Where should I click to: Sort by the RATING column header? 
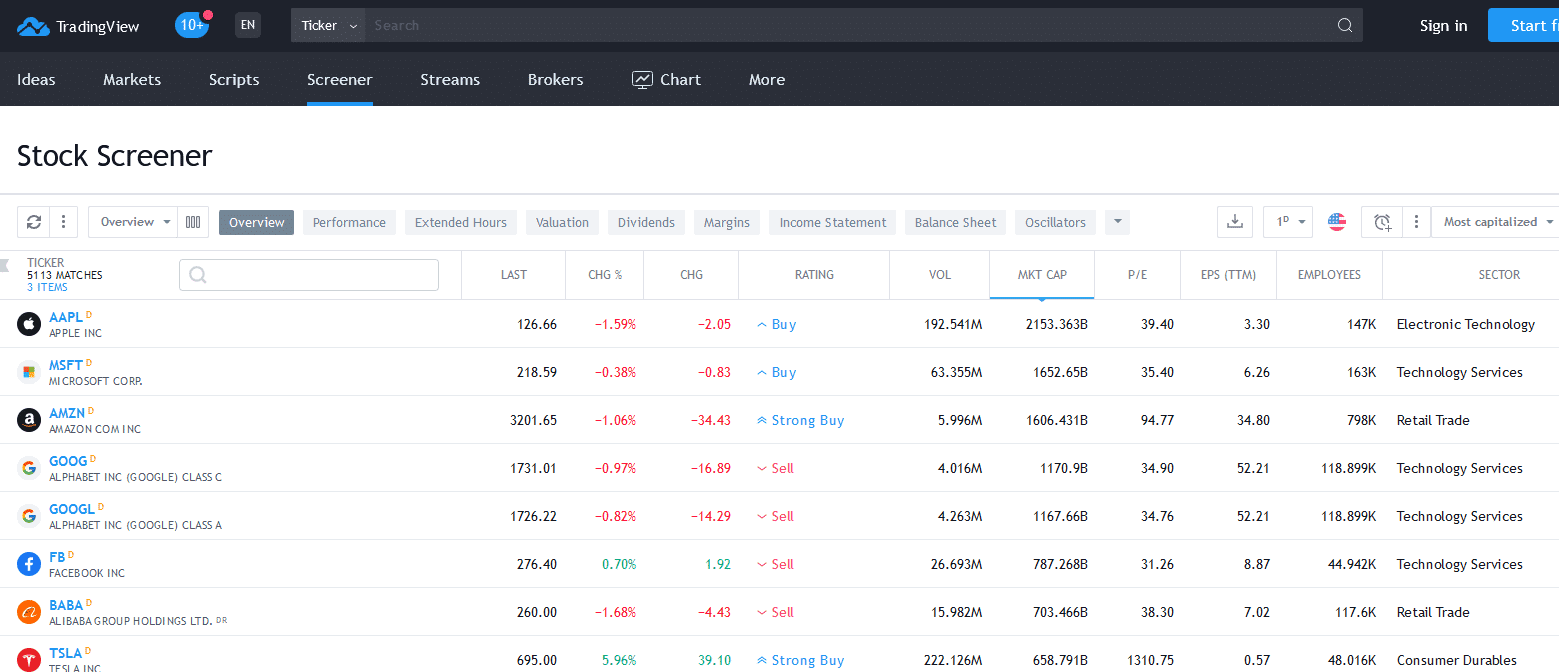click(x=814, y=275)
